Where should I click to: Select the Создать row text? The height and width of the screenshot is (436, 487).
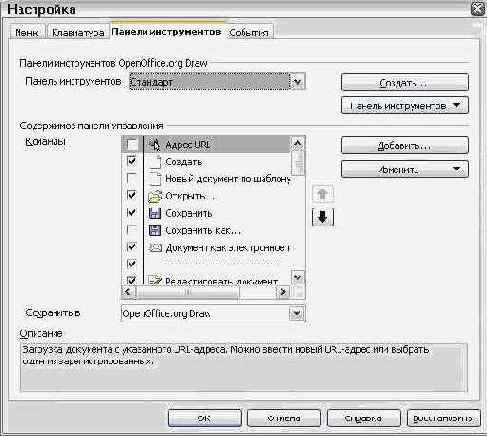tap(184, 162)
